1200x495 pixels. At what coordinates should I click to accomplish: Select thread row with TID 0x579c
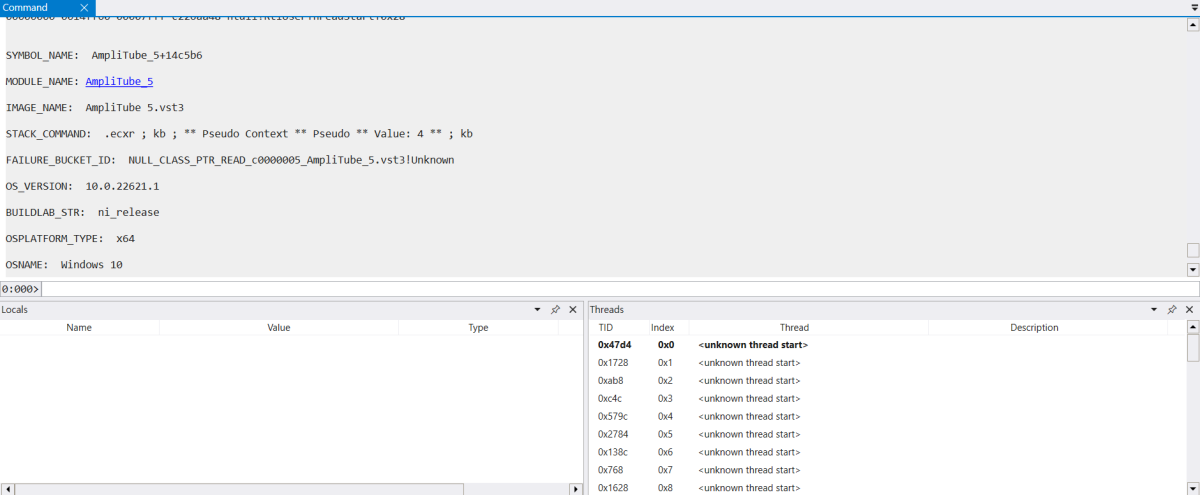(x=887, y=417)
